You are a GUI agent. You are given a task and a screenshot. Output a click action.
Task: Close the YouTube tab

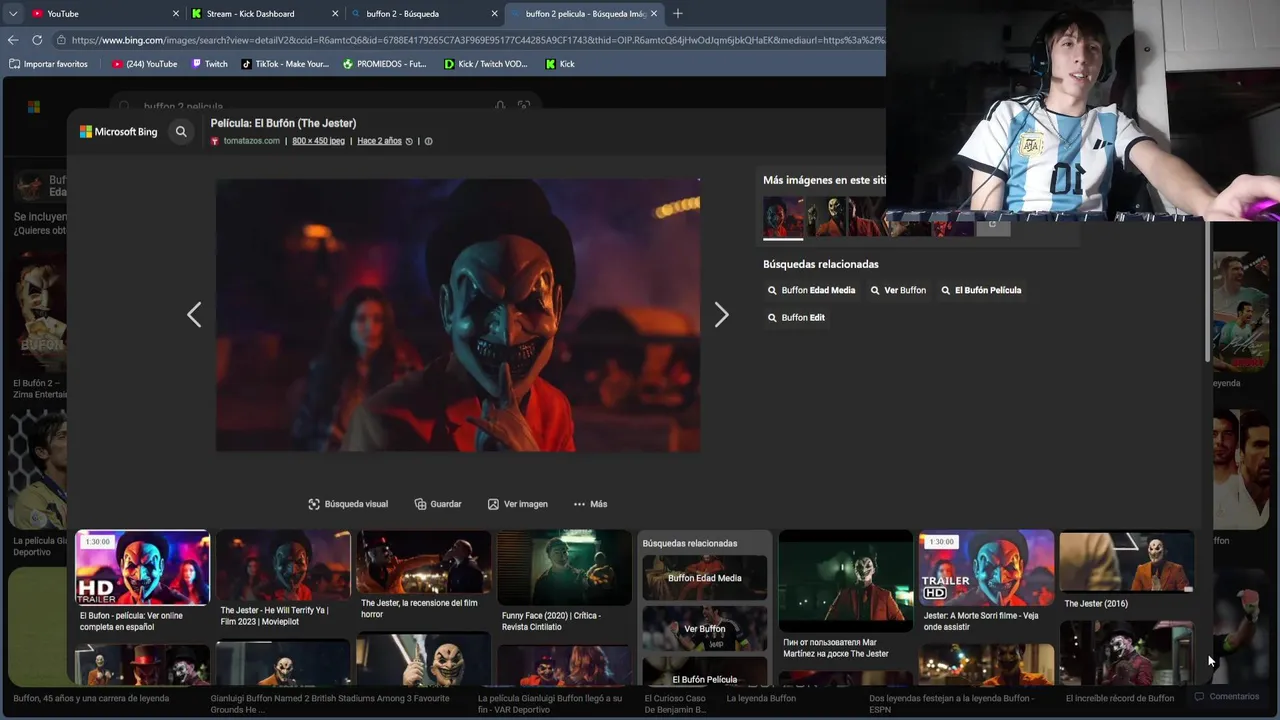tap(176, 14)
